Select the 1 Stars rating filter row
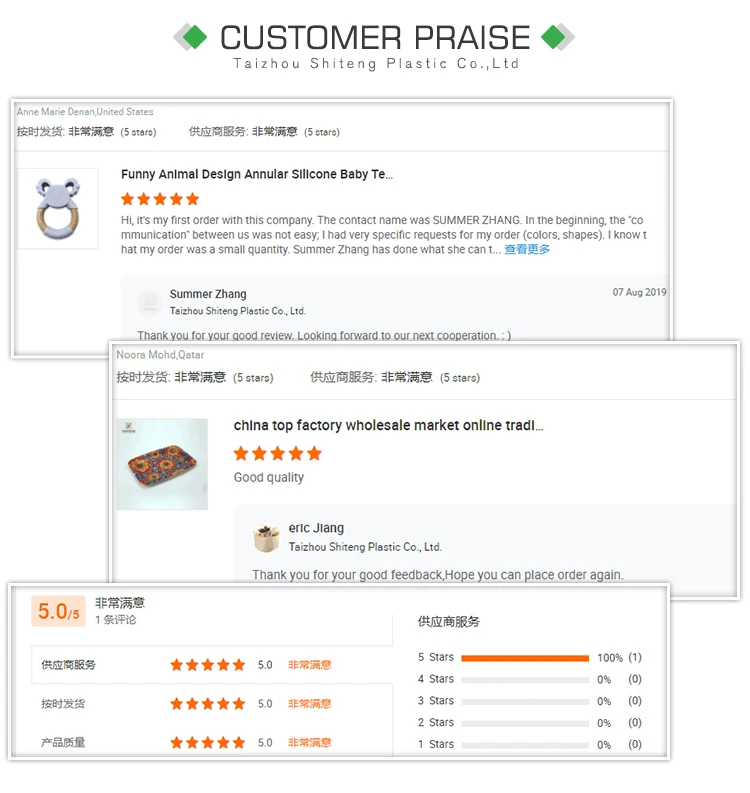Viewport: 750px width, 793px height. point(528,745)
